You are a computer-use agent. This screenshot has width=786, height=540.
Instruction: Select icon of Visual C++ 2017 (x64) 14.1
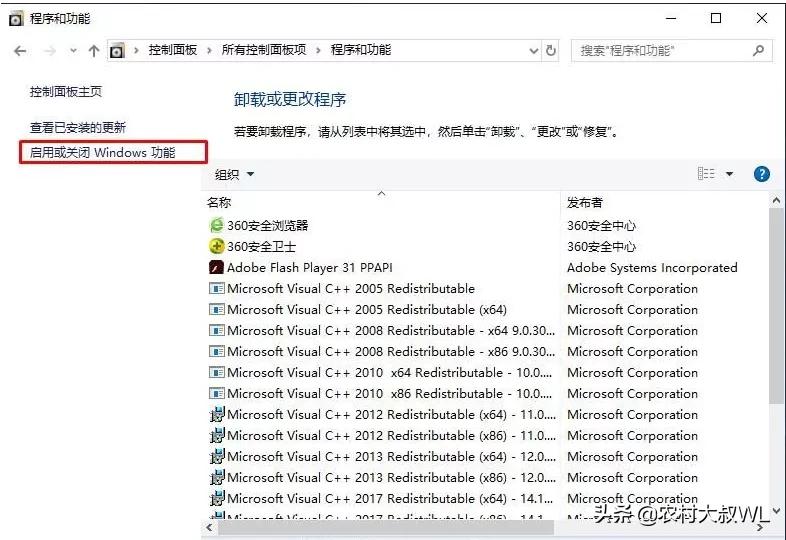217,498
